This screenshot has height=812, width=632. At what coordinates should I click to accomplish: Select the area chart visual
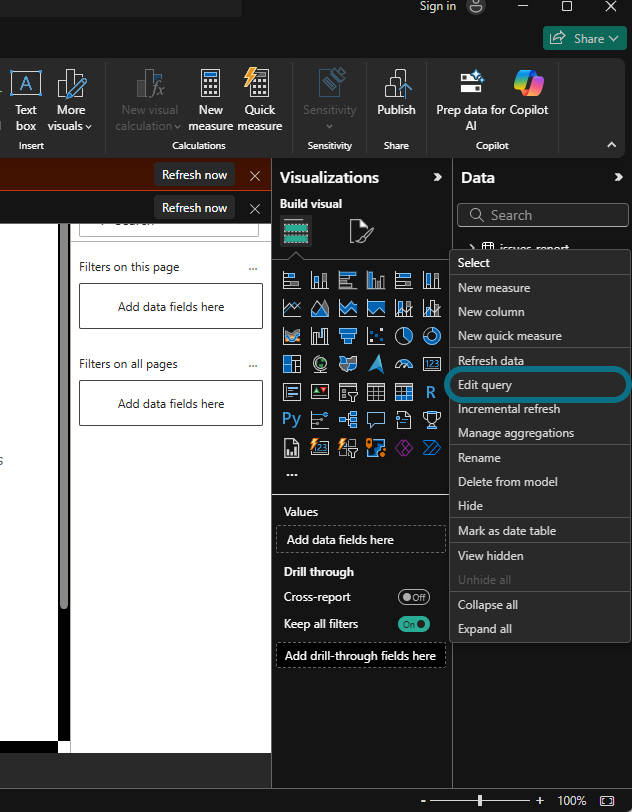(x=320, y=308)
